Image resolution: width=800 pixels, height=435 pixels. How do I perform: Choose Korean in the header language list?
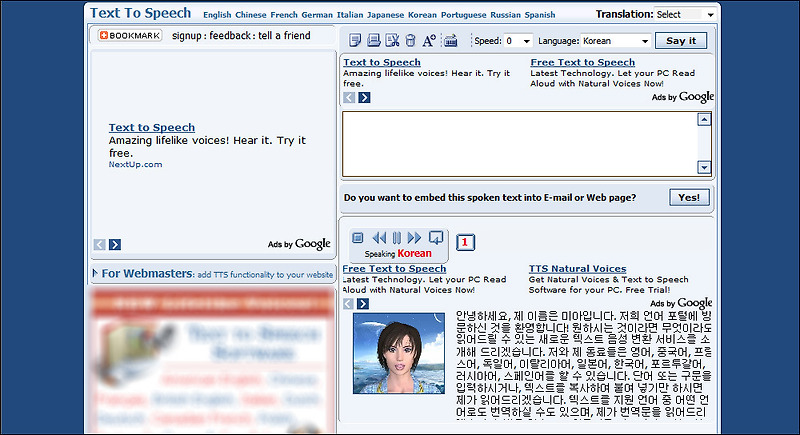pos(422,15)
